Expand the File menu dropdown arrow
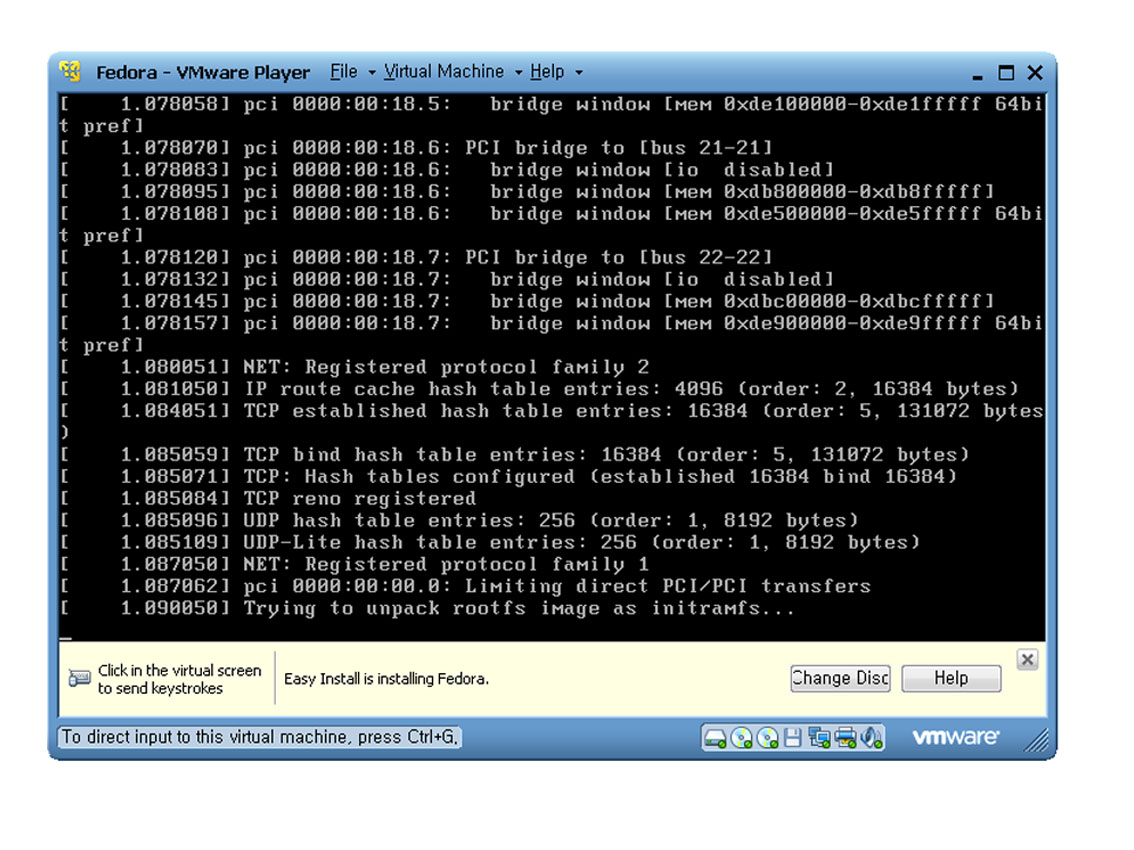The width and height of the screenshot is (1134, 850). (372, 72)
